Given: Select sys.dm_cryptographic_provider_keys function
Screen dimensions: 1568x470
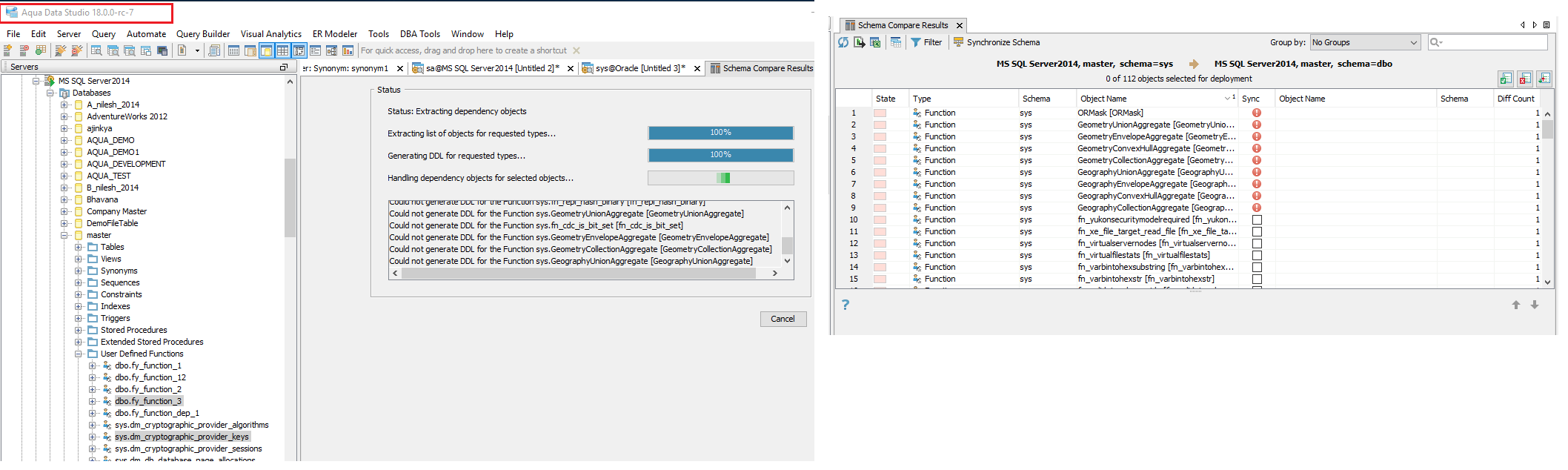Looking at the screenshot, I should [182, 437].
